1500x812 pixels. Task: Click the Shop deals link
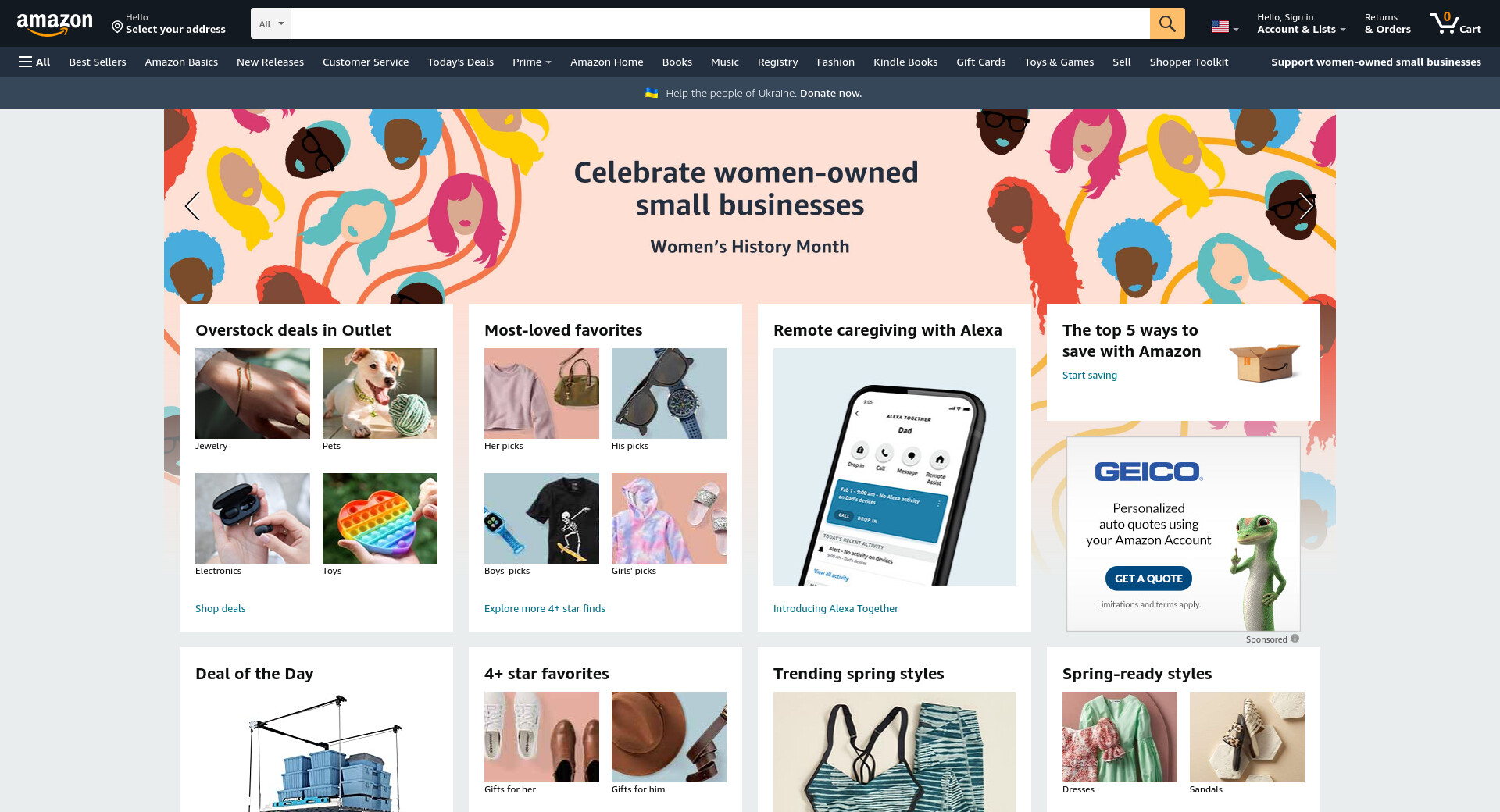pos(220,608)
